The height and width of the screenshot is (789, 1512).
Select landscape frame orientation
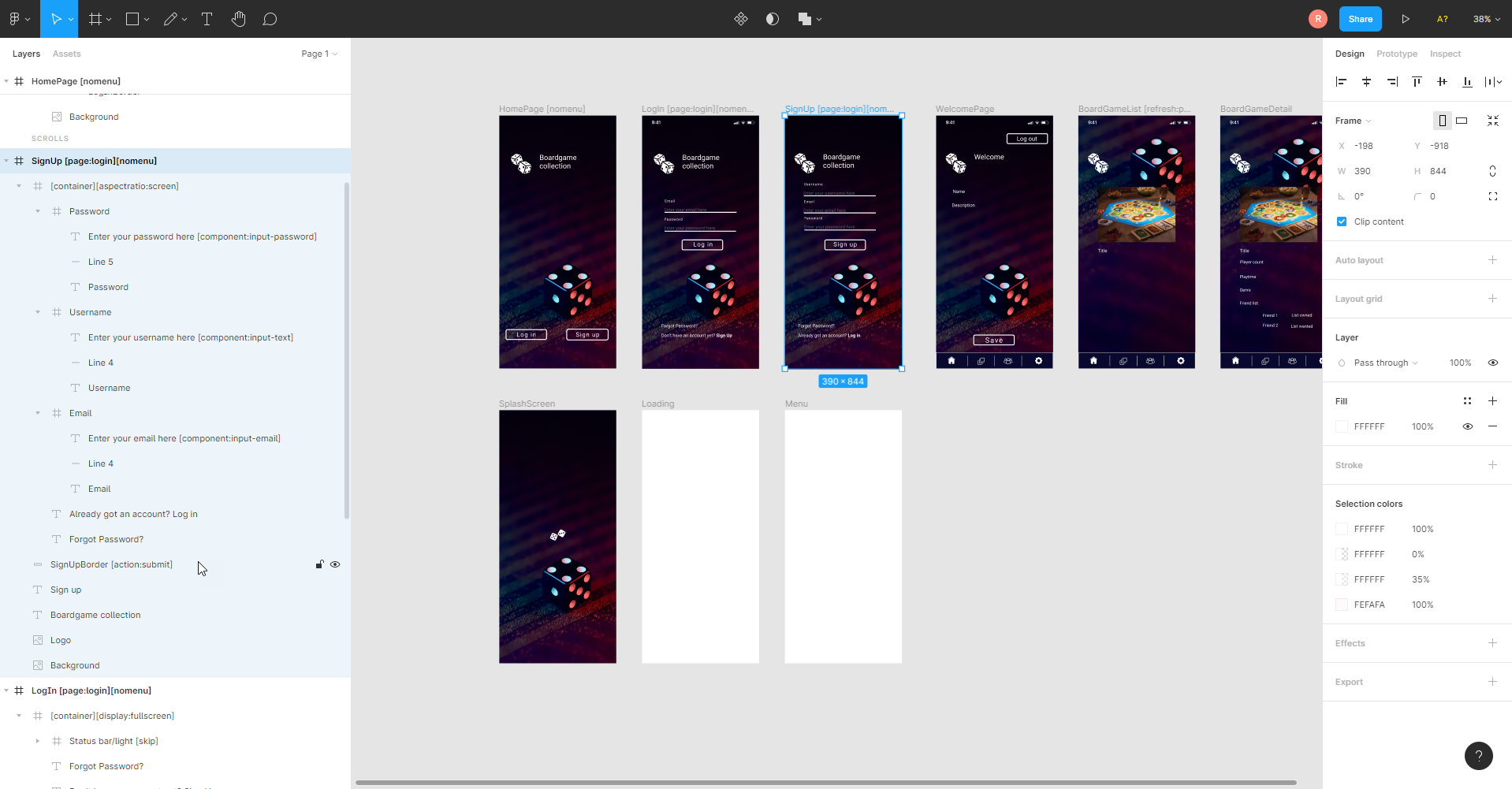(1462, 121)
